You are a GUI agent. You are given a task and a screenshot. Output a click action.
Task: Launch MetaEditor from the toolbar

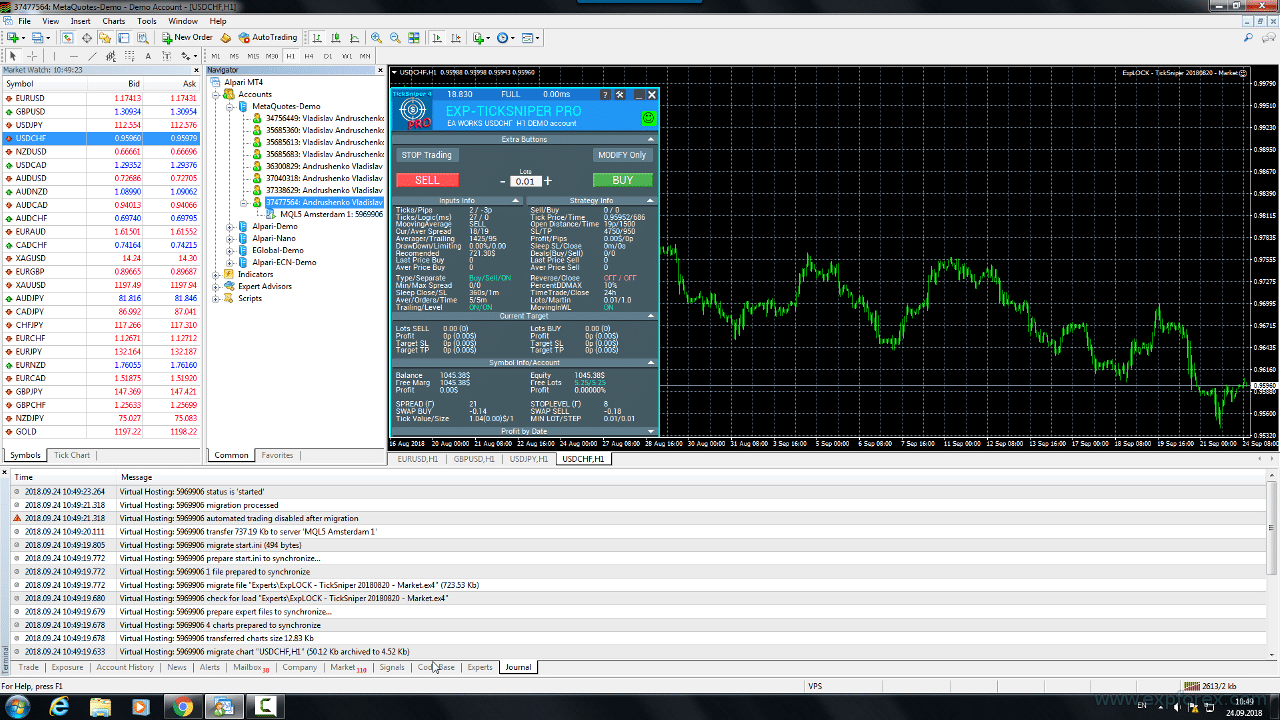[x=225, y=37]
